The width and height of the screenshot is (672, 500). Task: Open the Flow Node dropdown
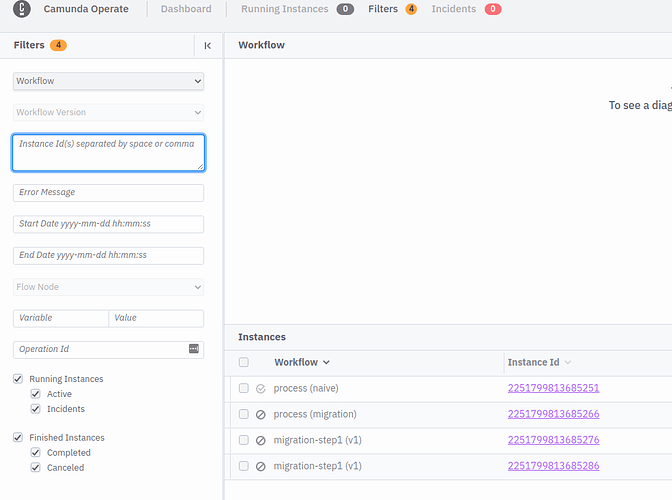(108, 287)
